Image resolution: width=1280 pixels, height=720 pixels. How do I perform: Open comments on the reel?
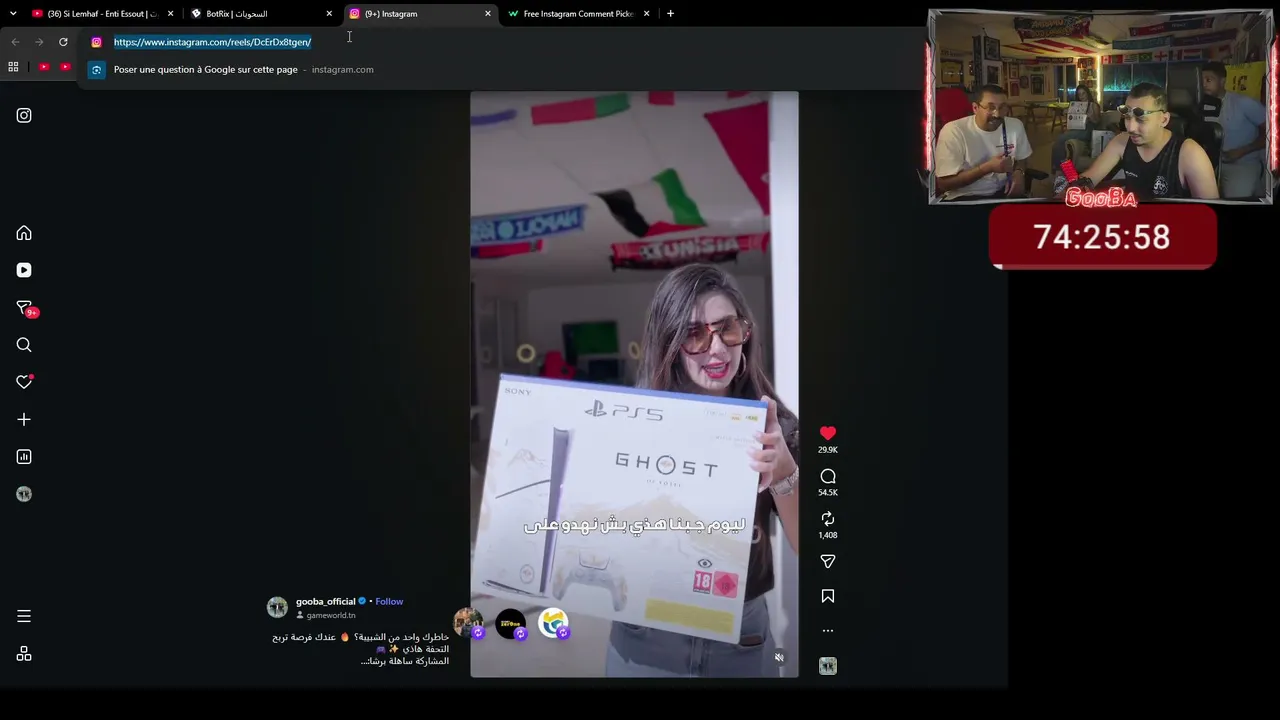point(828,476)
